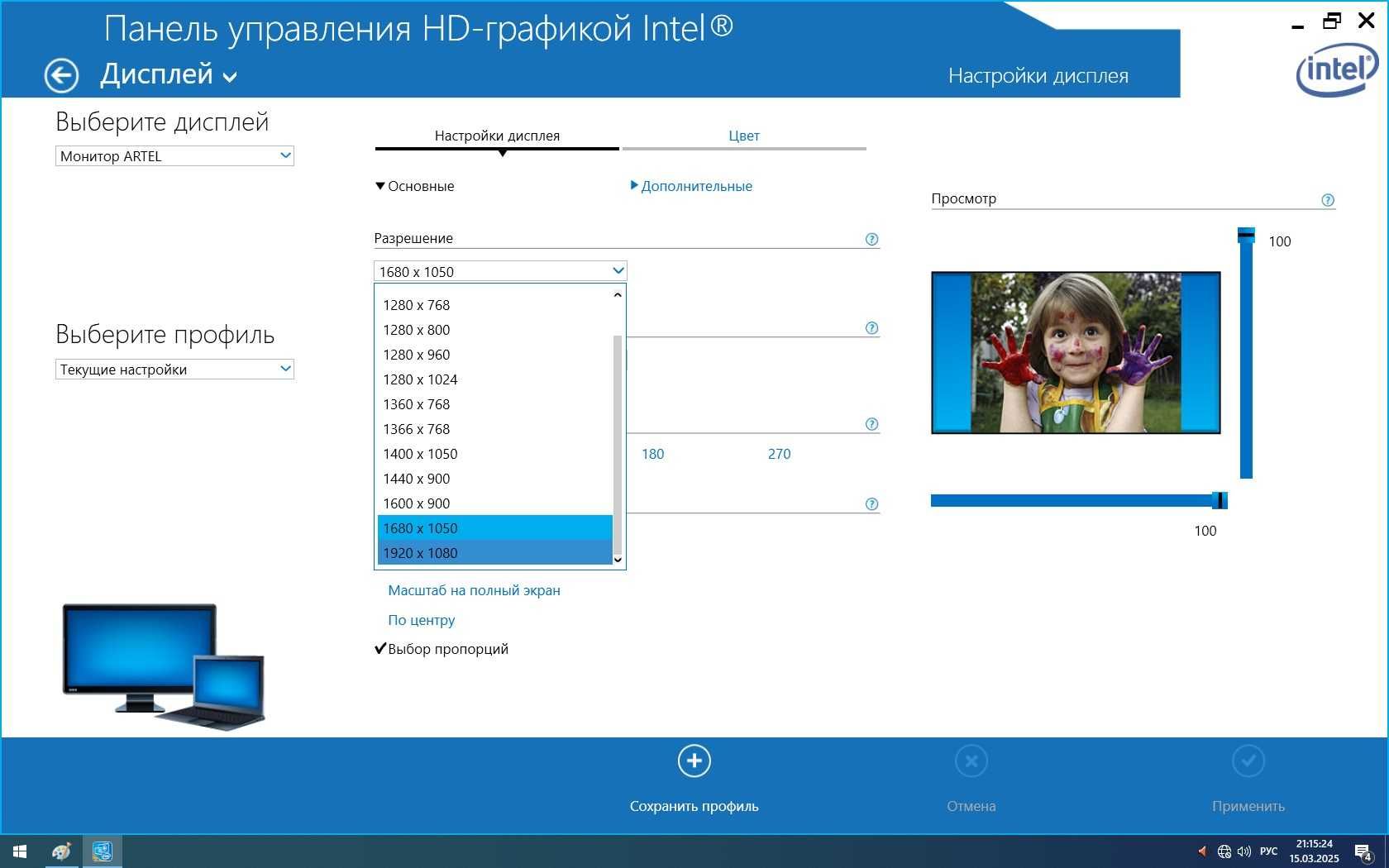Viewport: 1389px width, 868px height.
Task: Open the Текущие настройки profile dropdown
Action: pos(174,369)
